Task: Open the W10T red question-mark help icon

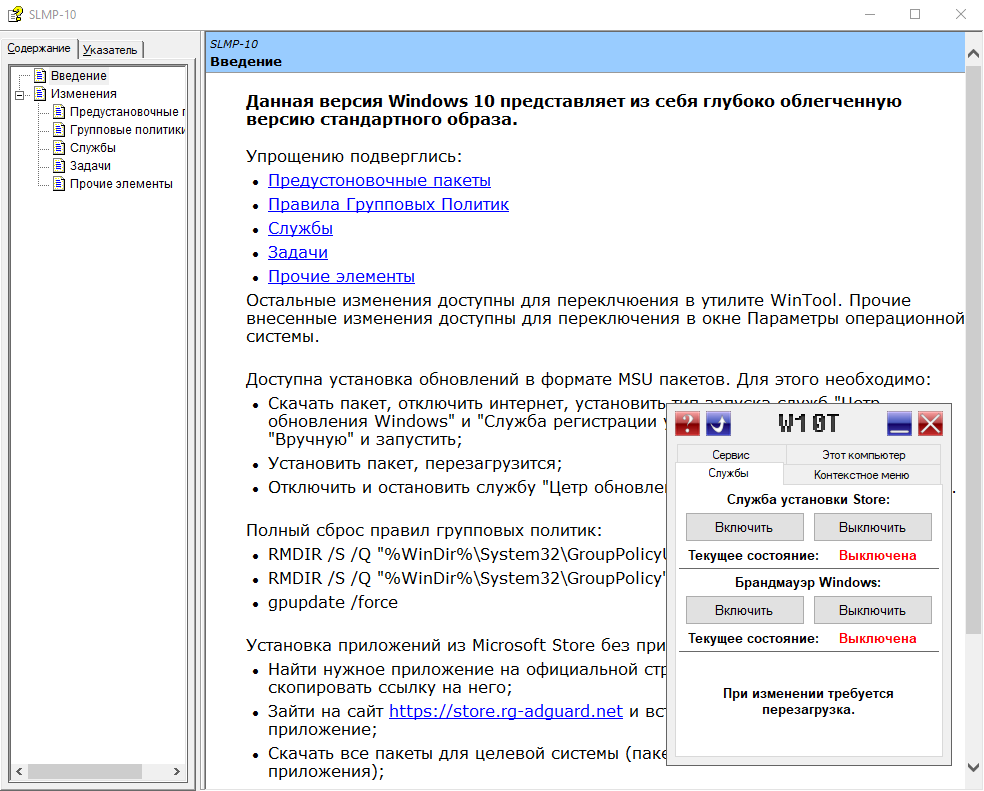Action: click(687, 424)
